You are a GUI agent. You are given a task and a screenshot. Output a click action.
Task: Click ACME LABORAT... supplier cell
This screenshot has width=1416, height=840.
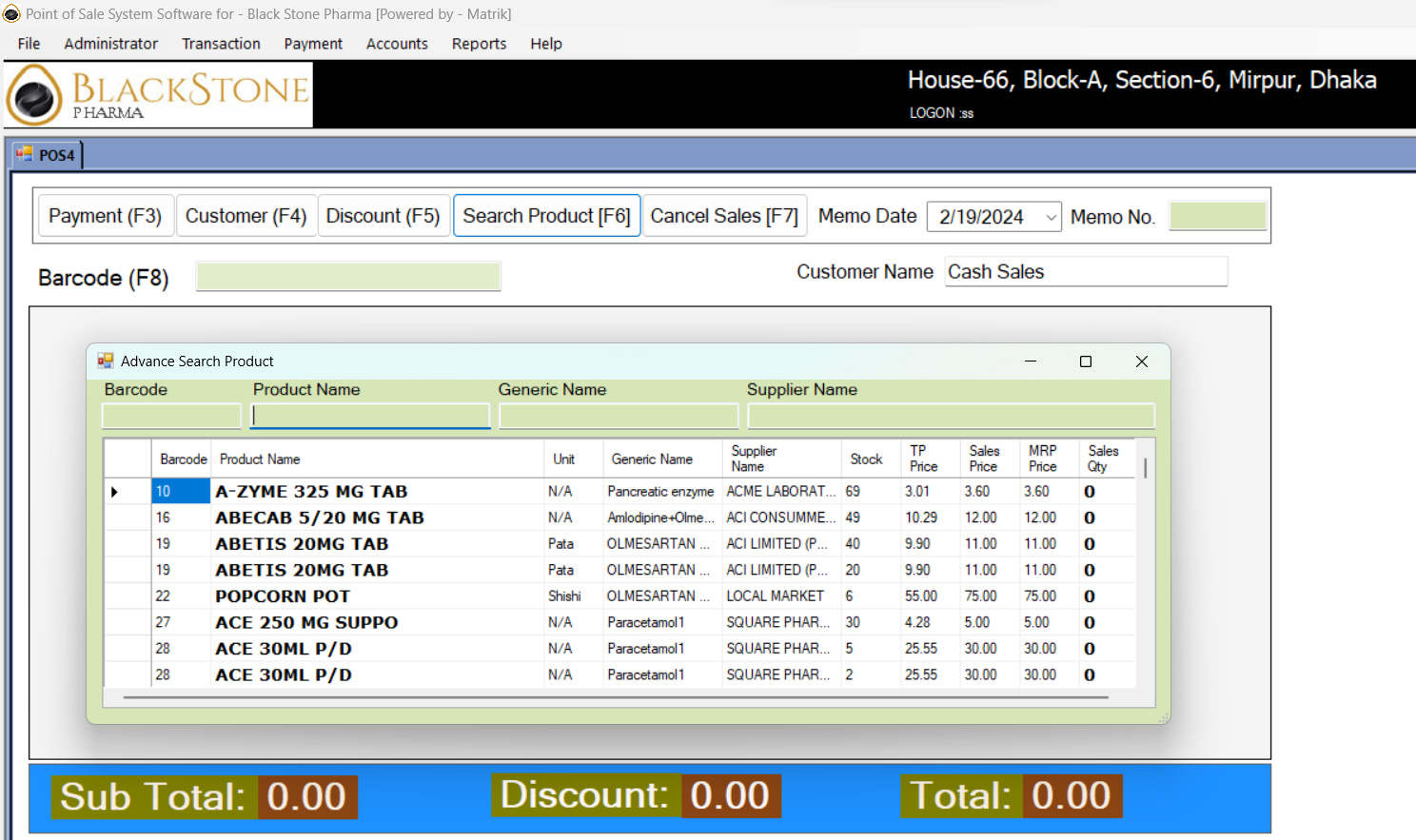(x=781, y=492)
